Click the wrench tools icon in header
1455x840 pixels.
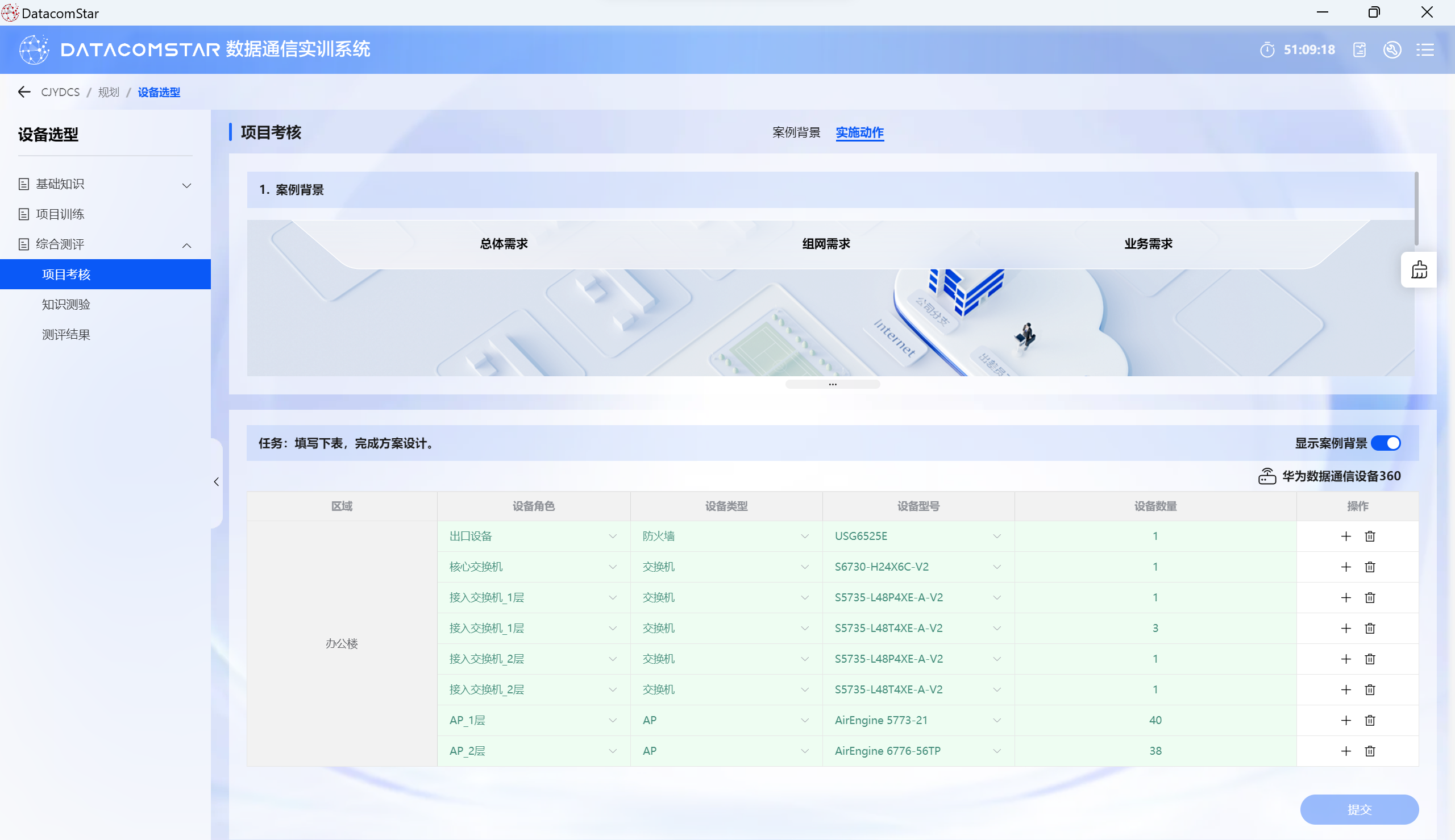(x=1391, y=49)
